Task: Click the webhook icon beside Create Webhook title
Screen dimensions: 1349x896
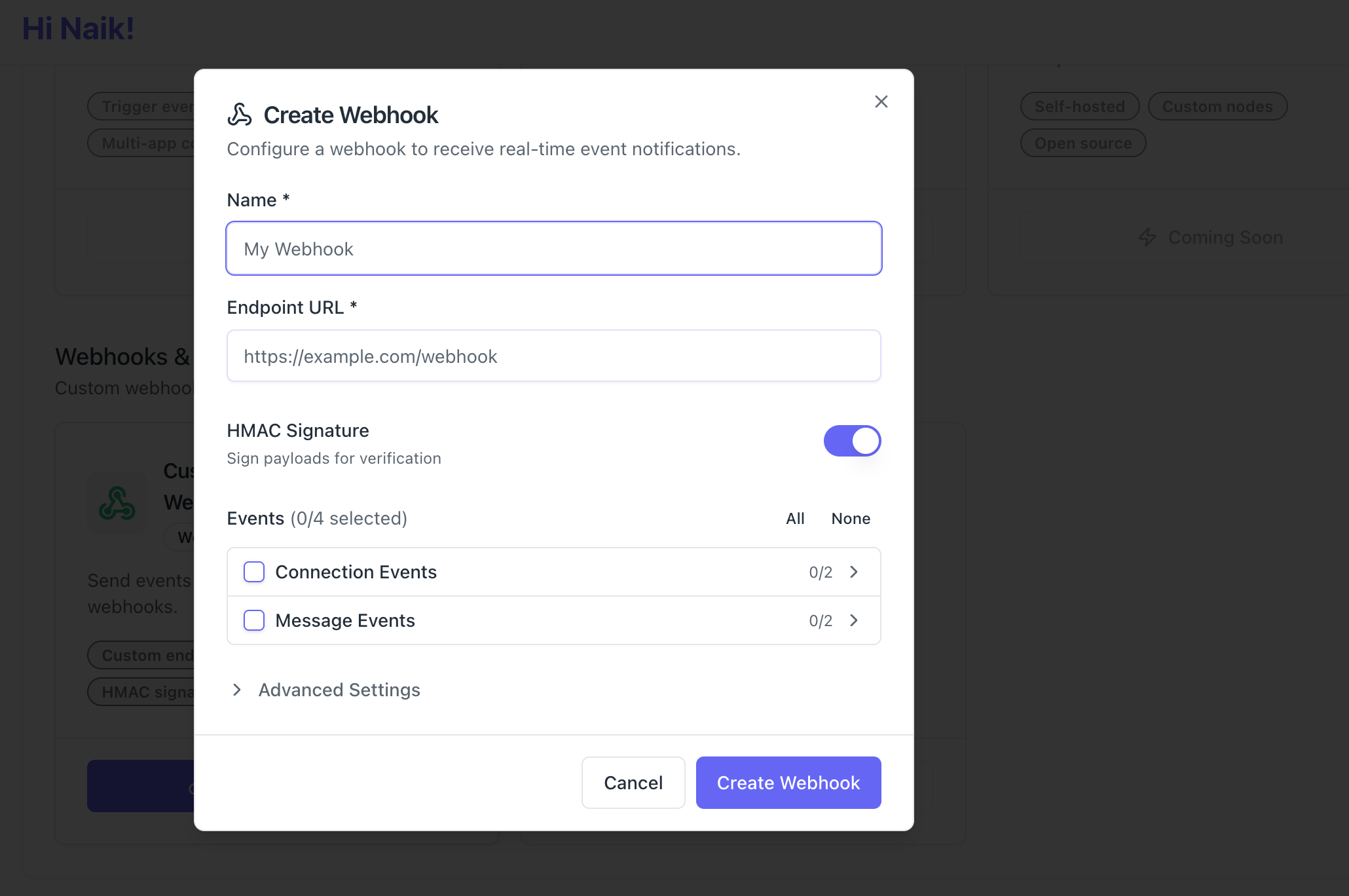Action: [240, 115]
